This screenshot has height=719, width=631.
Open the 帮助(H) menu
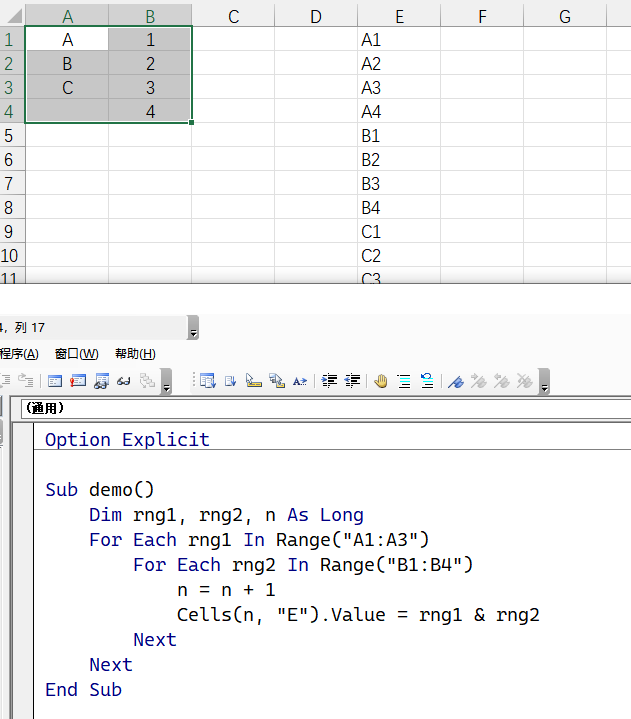click(x=135, y=354)
